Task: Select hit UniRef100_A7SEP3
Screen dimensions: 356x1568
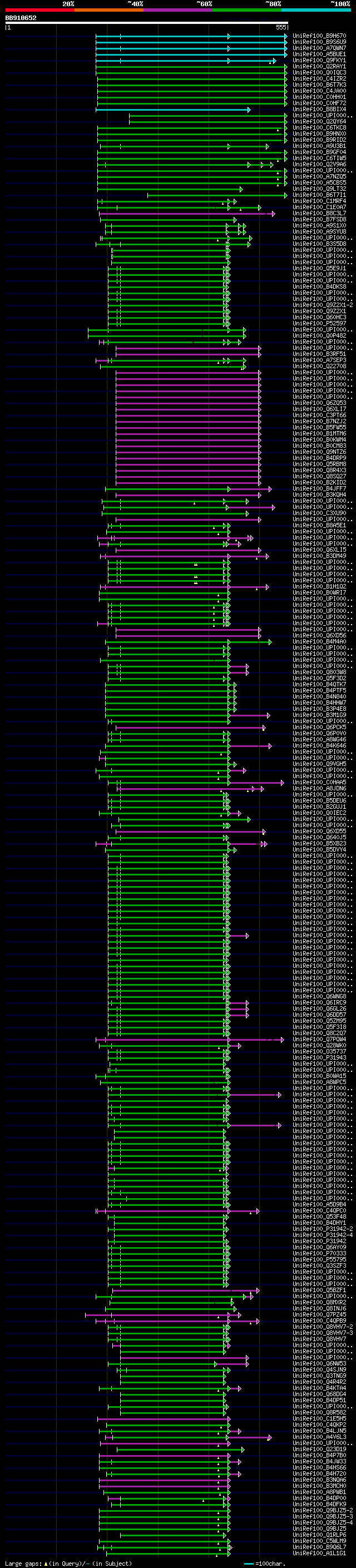Action: 319,360
